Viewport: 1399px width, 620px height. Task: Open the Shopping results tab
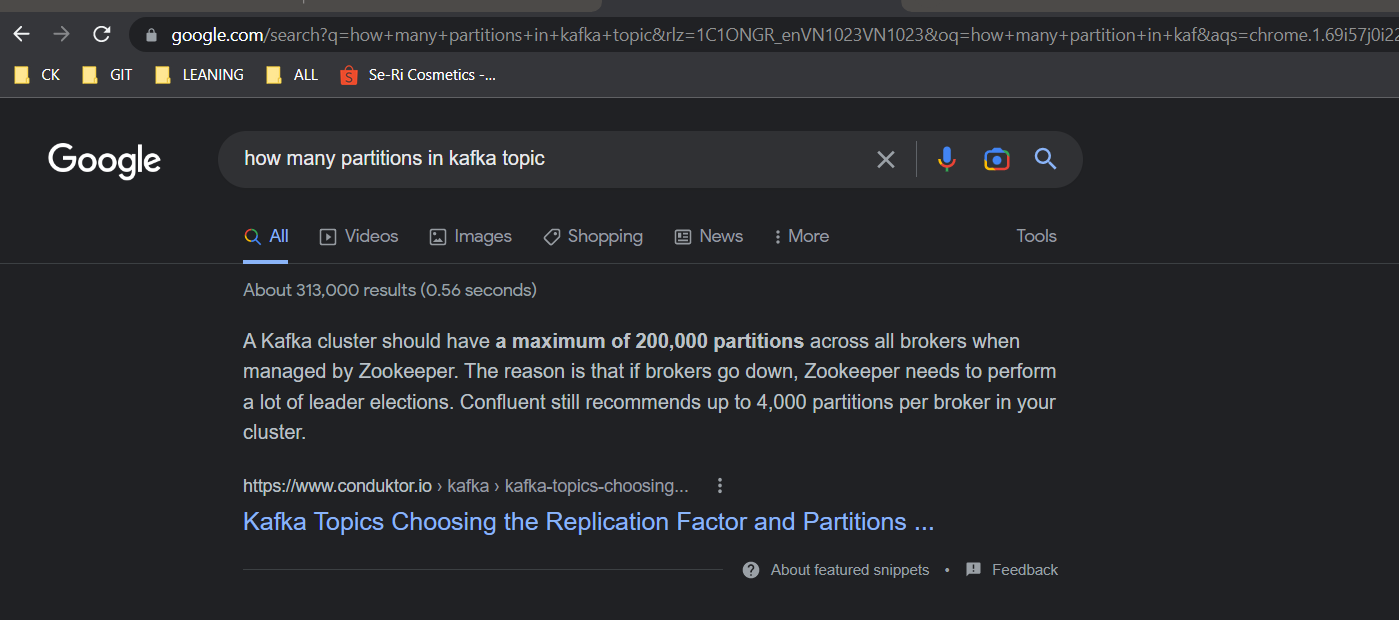coord(593,237)
